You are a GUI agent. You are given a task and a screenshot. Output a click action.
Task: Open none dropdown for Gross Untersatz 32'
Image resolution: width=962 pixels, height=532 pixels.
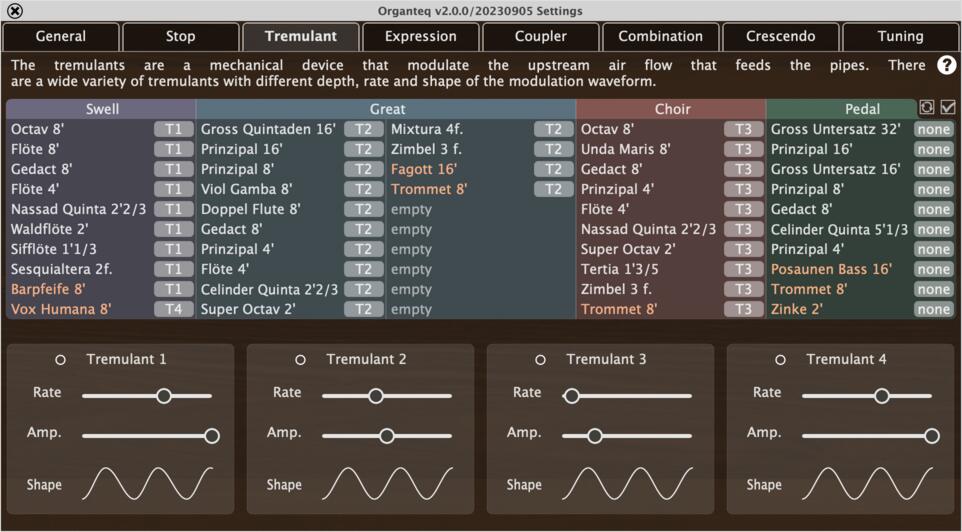pos(934,129)
